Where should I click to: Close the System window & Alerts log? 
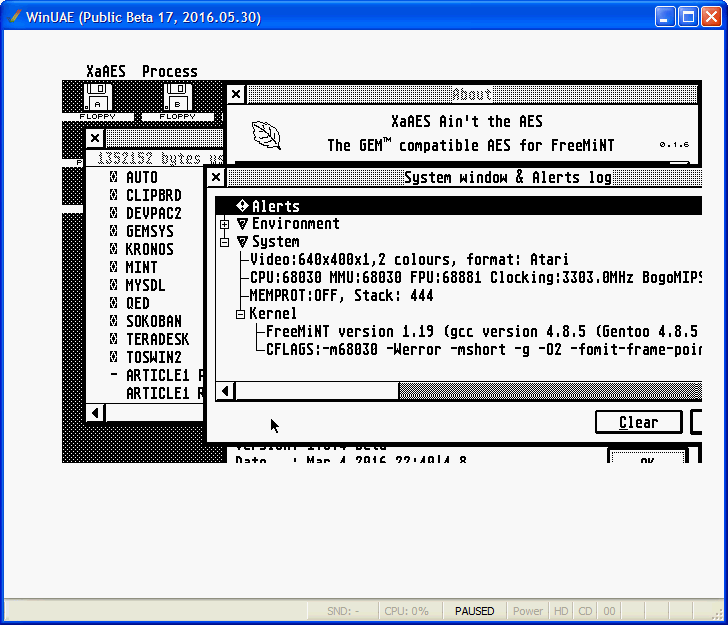click(x=216, y=177)
